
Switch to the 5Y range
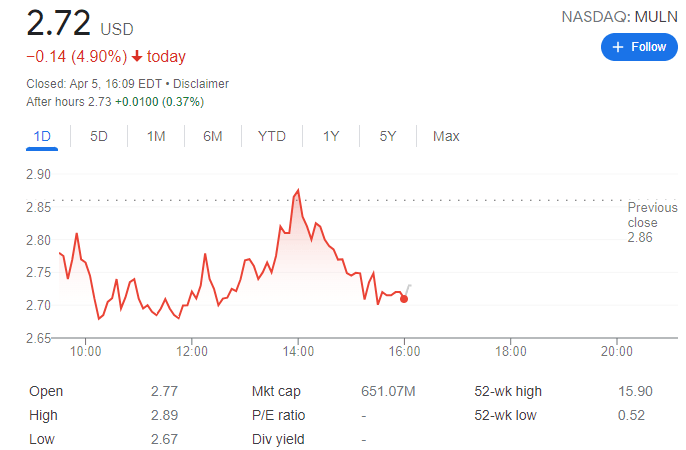(x=388, y=136)
